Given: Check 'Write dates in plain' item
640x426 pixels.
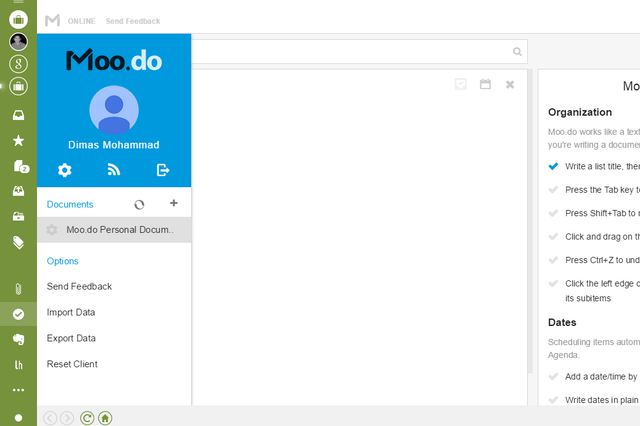Looking at the screenshot, I should (553, 400).
